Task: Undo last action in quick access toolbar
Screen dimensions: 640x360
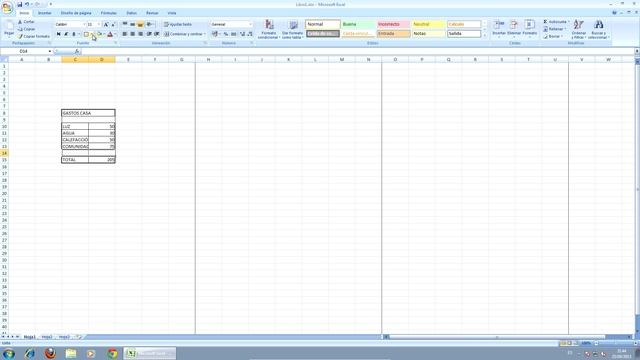Action: tap(27, 4)
